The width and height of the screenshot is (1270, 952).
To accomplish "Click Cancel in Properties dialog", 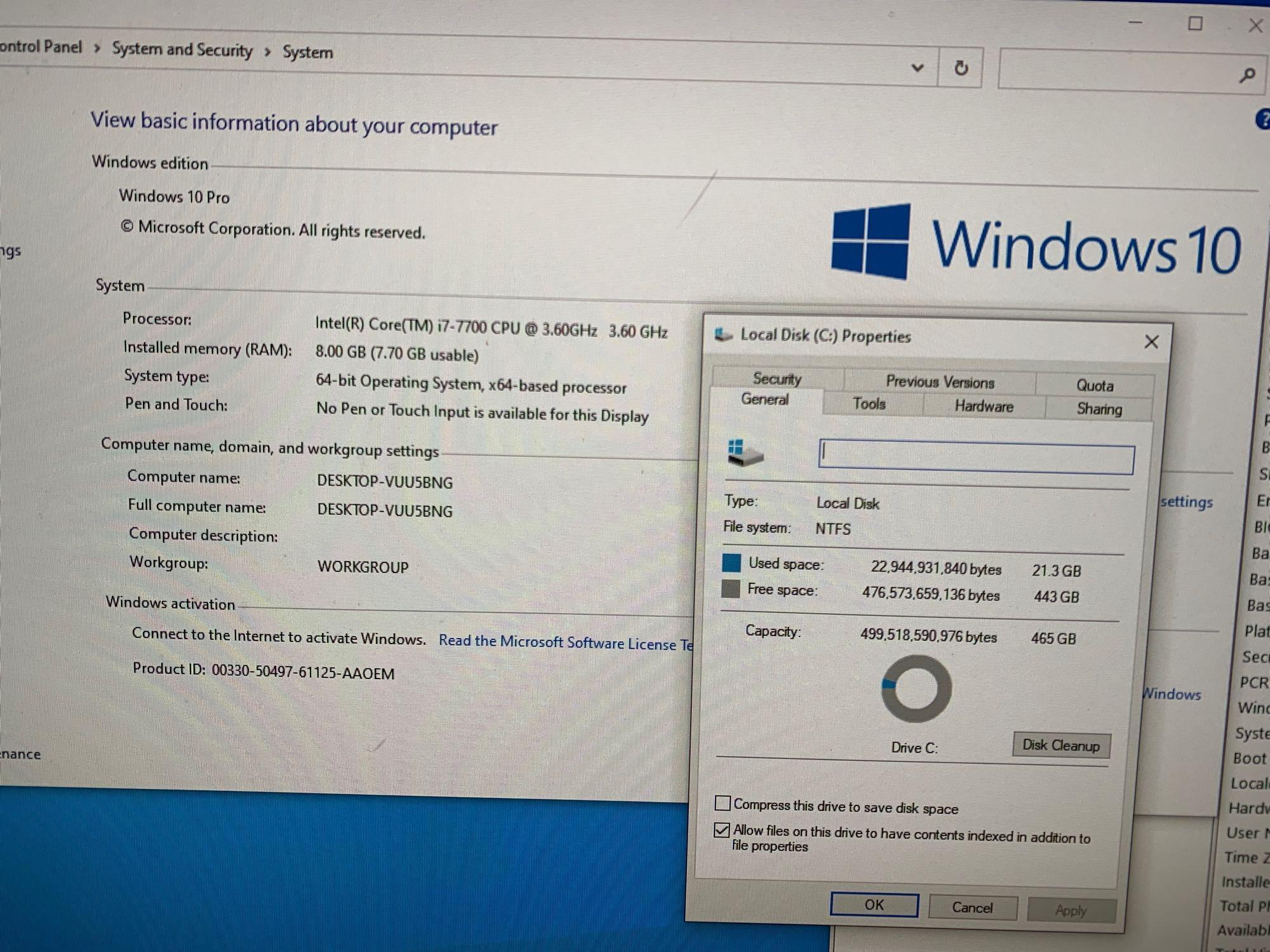I will pos(972,908).
